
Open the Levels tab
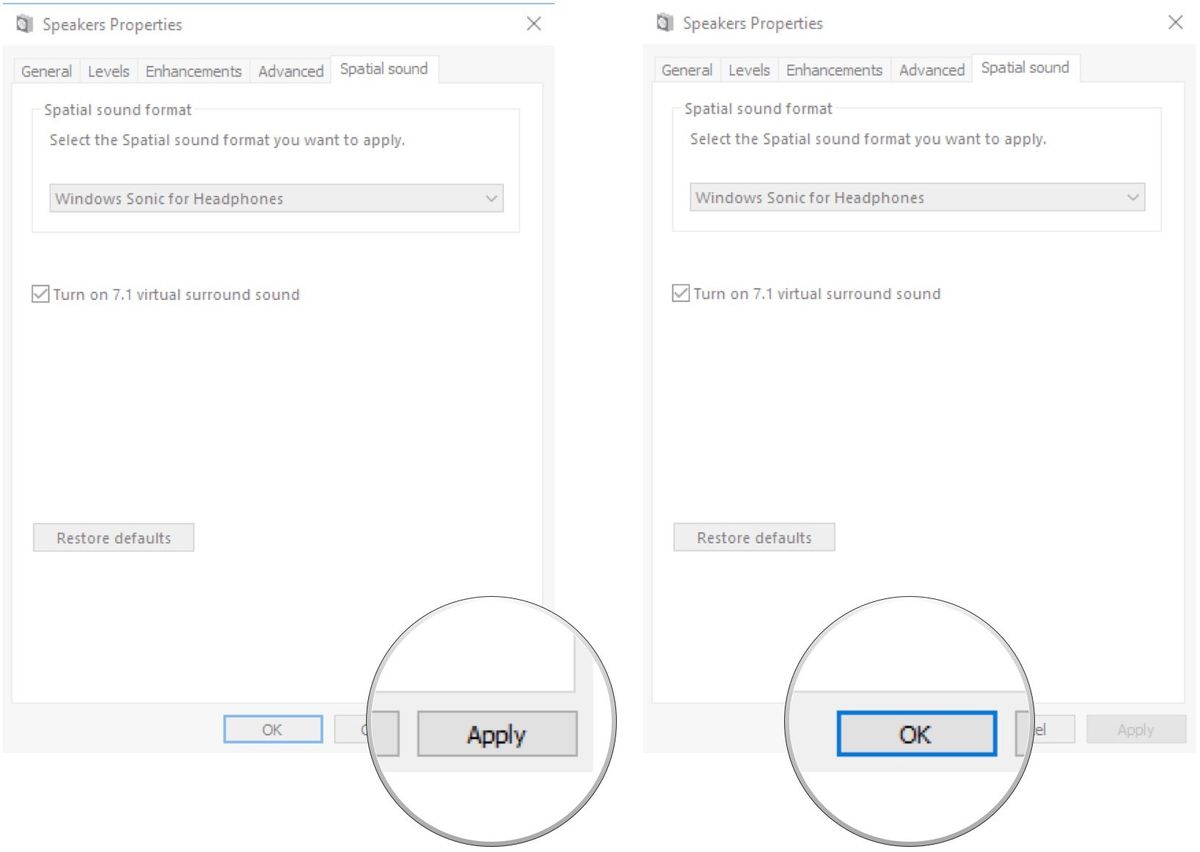click(x=108, y=71)
